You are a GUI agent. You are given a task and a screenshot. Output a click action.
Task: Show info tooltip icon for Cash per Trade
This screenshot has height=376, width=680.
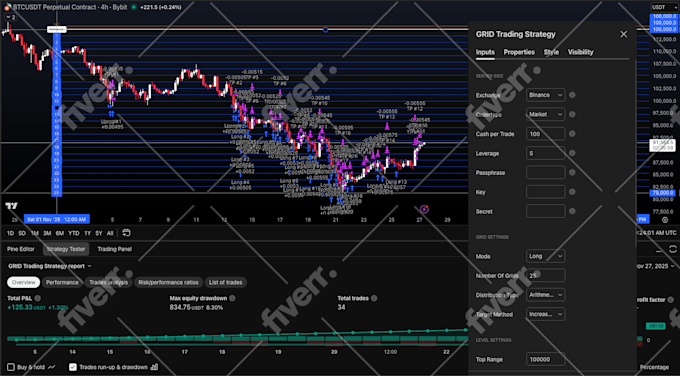572,134
